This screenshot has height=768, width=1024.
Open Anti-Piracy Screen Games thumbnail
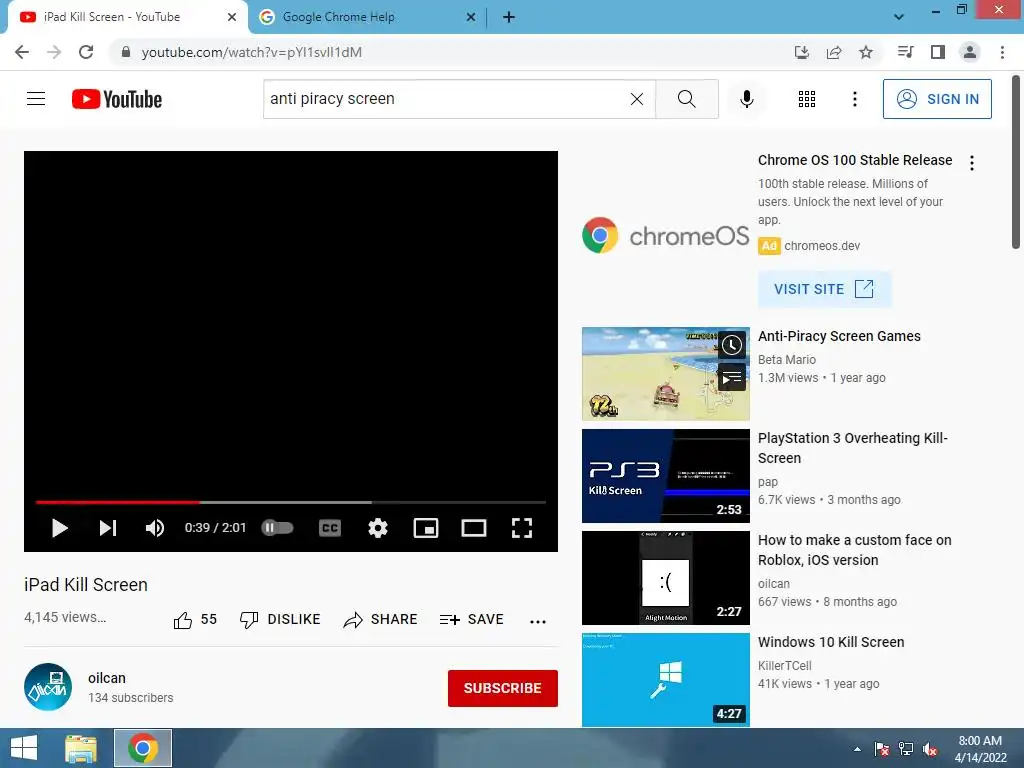pyautogui.click(x=665, y=374)
